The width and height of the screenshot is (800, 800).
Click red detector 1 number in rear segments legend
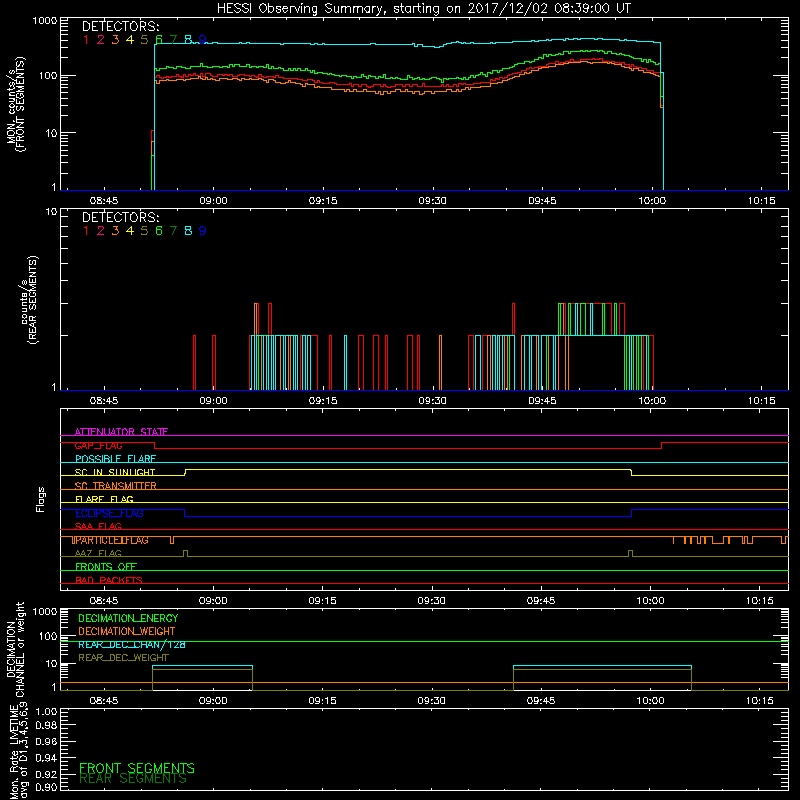(86, 231)
